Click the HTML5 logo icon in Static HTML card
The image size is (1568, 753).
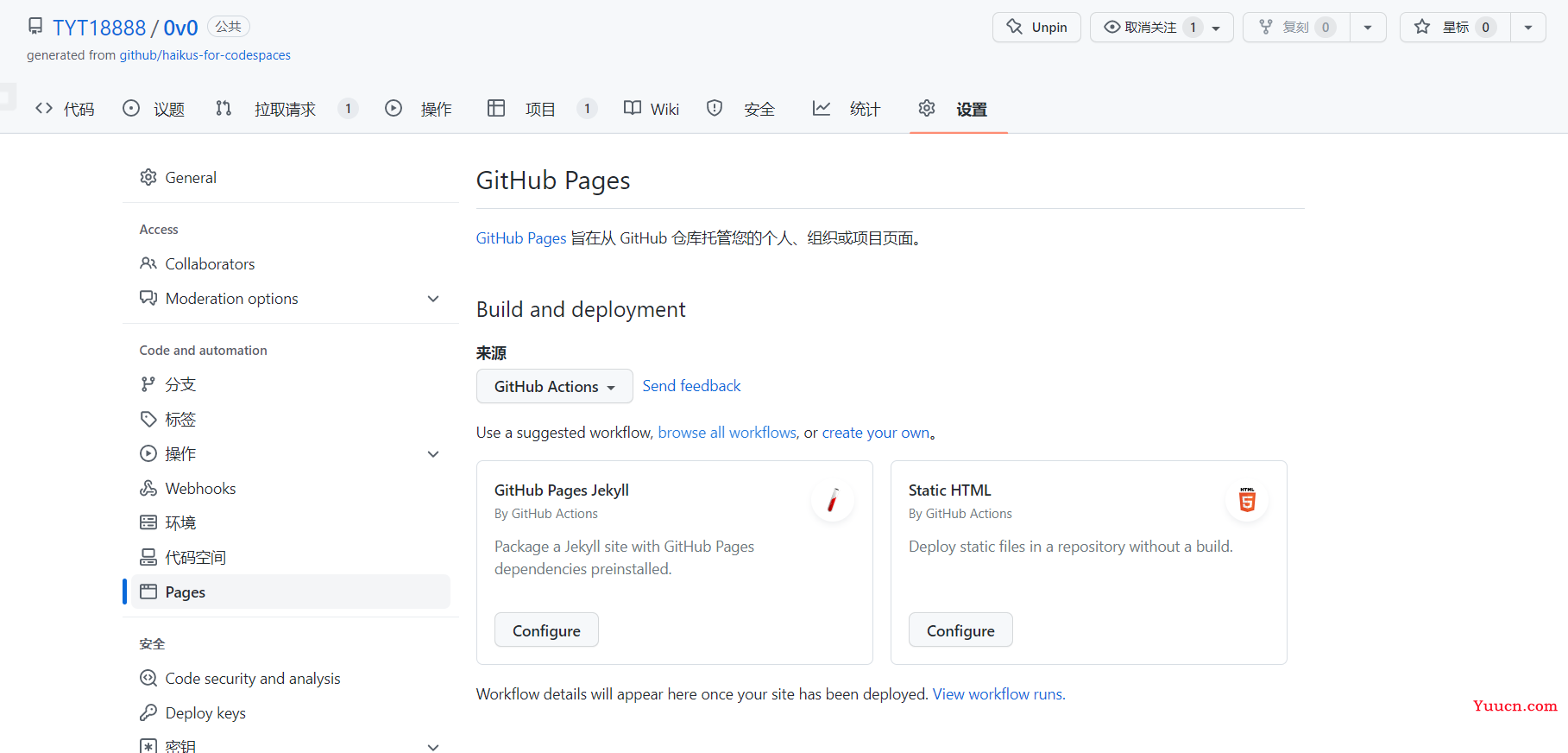coord(1247,500)
